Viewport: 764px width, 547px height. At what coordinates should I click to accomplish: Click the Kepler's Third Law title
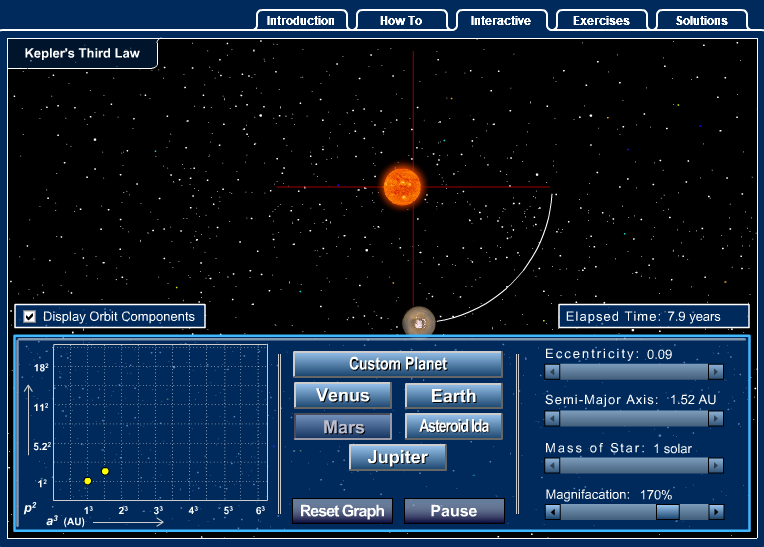coord(82,53)
